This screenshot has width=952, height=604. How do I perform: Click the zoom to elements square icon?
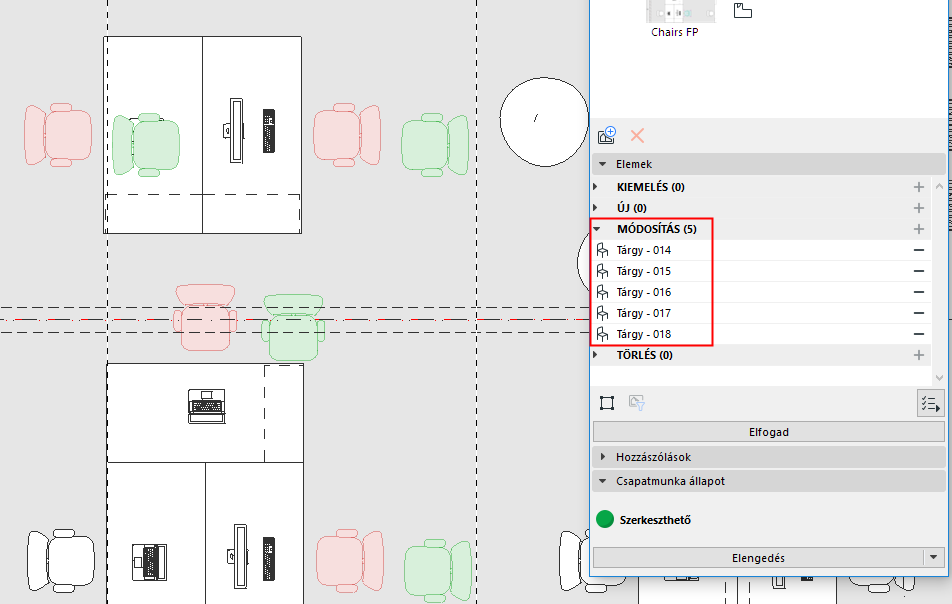coord(607,403)
